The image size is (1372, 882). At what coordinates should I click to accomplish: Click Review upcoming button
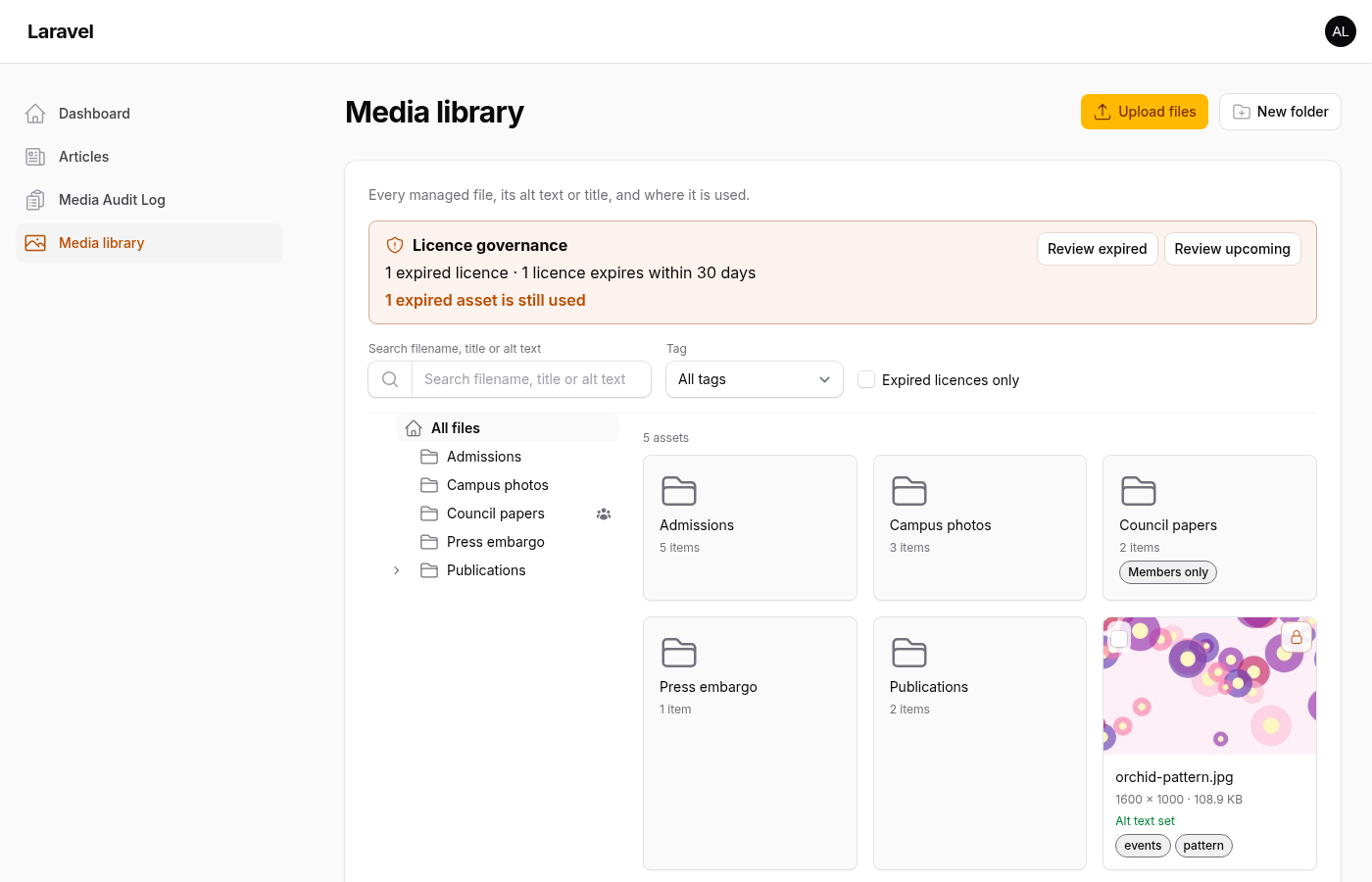pos(1233,249)
